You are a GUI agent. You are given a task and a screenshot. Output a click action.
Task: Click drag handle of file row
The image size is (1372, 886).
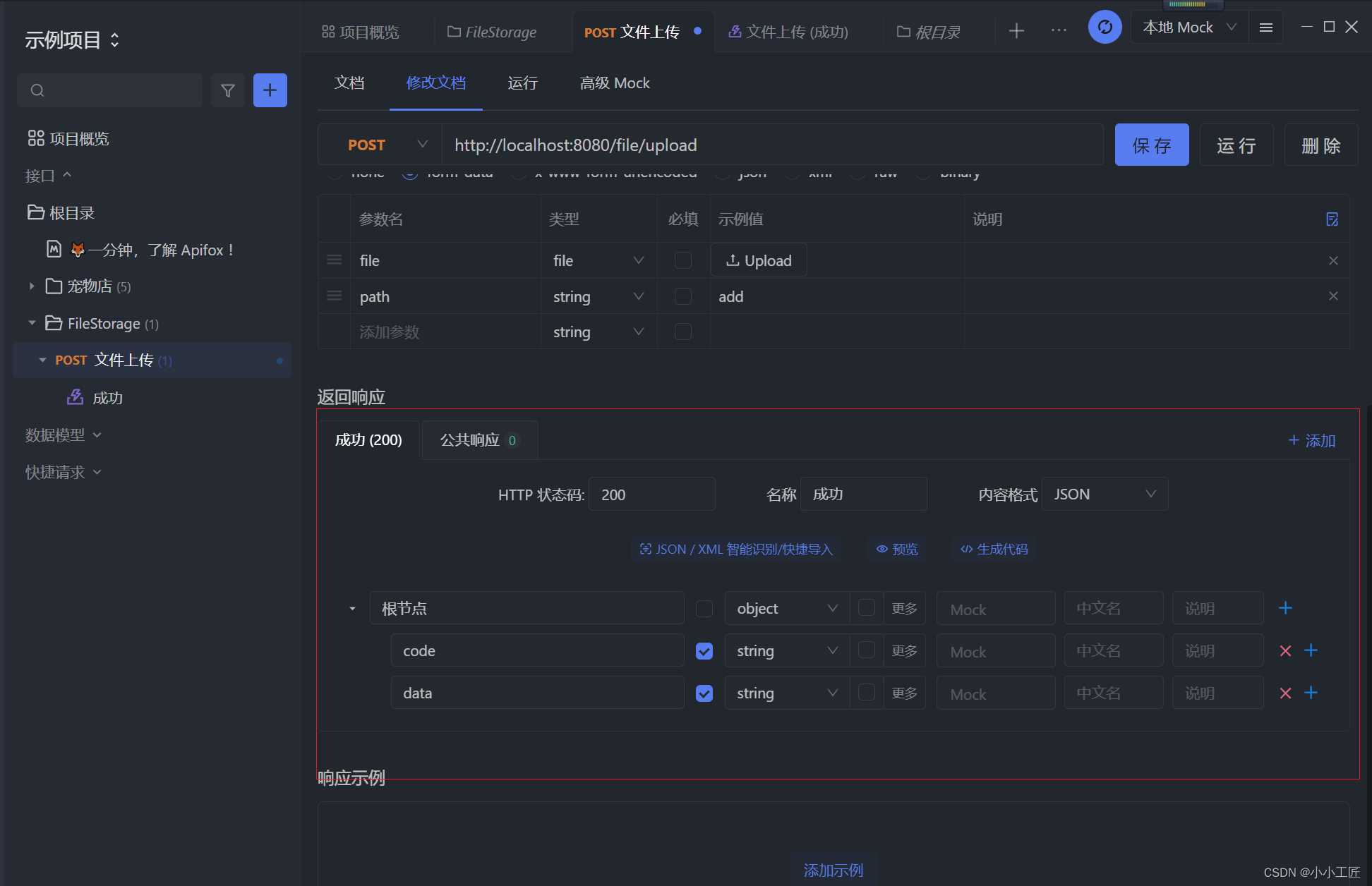click(x=335, y=260)
